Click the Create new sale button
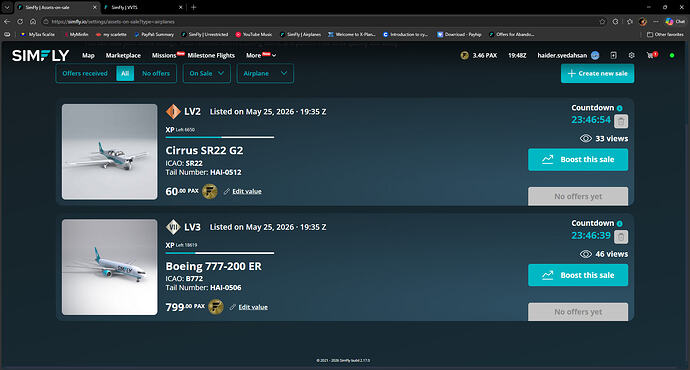This screenshot has width=690, height=370. [598, 73]
